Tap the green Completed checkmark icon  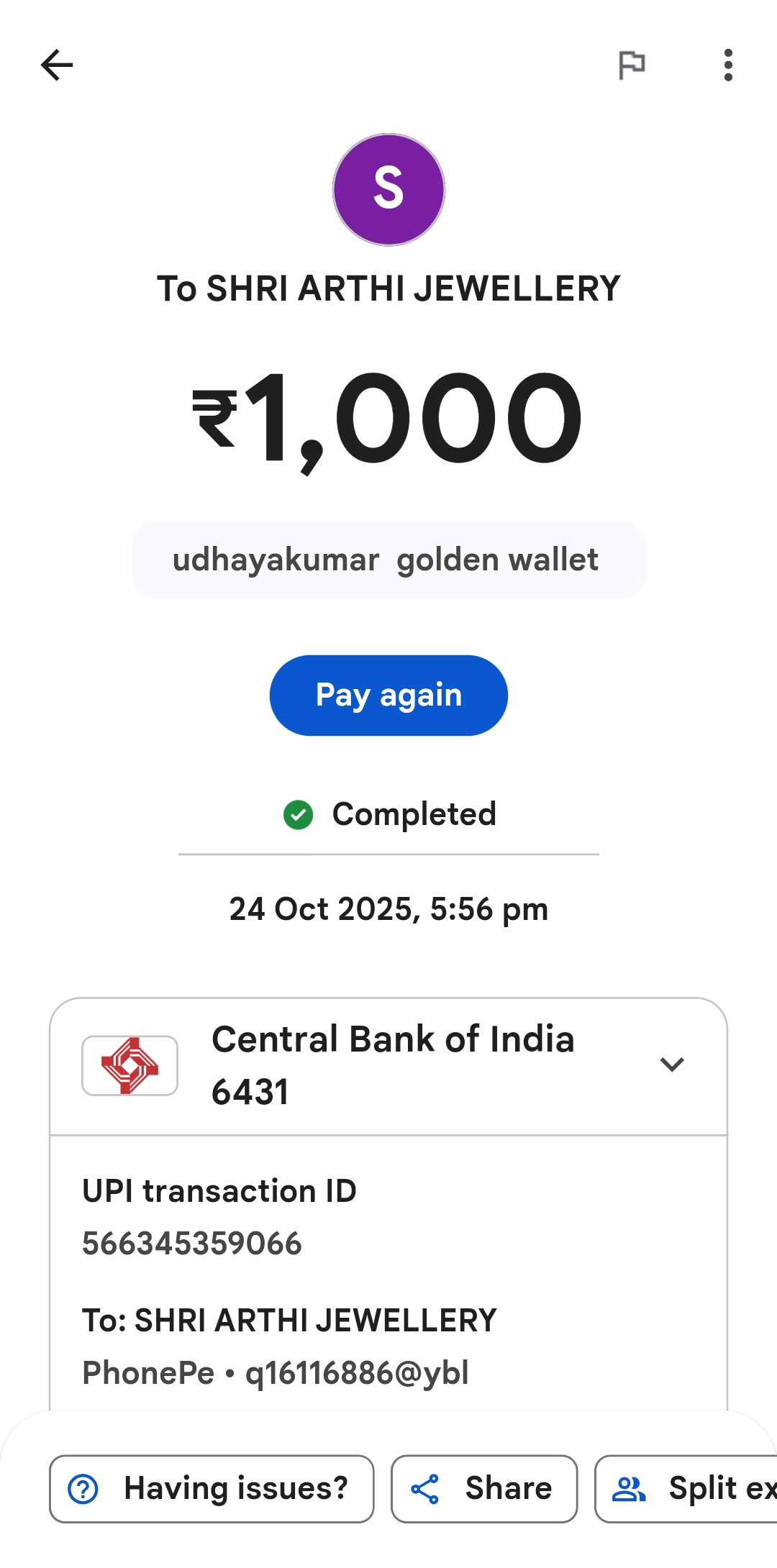point(298,815)
